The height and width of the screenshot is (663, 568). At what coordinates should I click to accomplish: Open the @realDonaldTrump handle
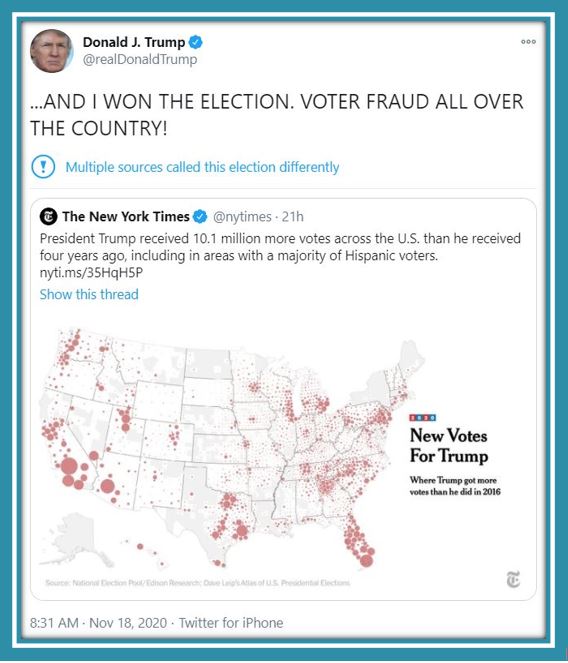pyautogui.click(x=140, y=59)
